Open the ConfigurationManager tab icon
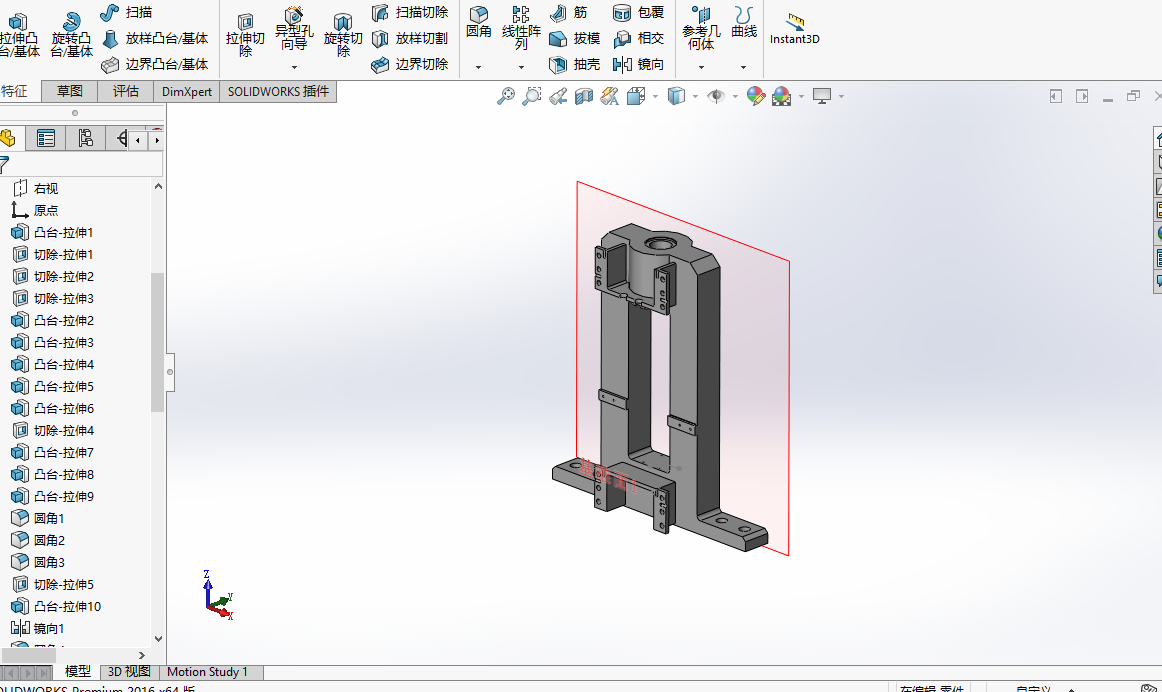 pyautogui.click(x=85, y=138)
